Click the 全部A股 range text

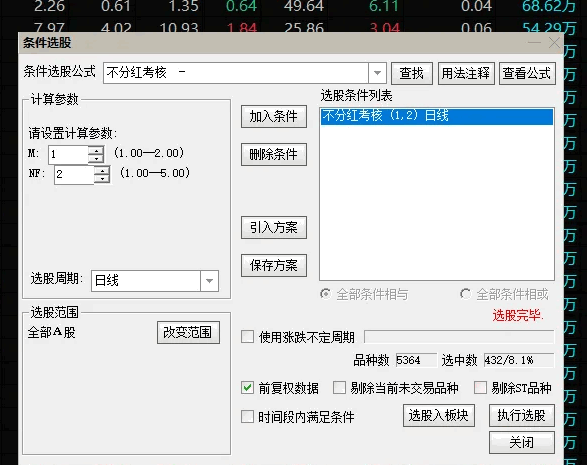[52, 332]
